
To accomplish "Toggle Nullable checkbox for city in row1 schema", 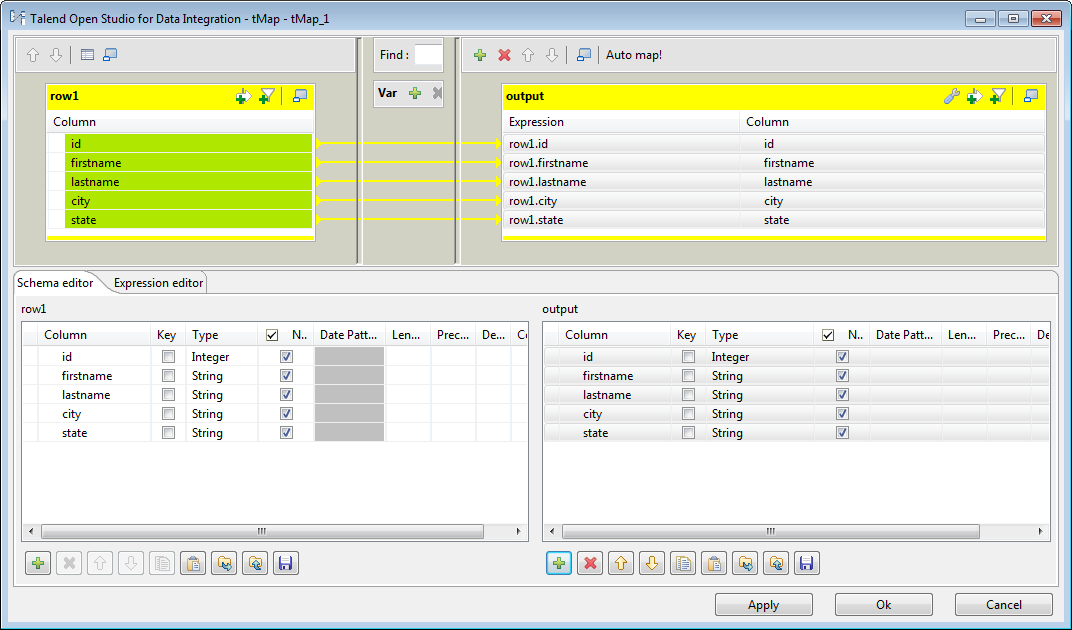I will [286, 413].
